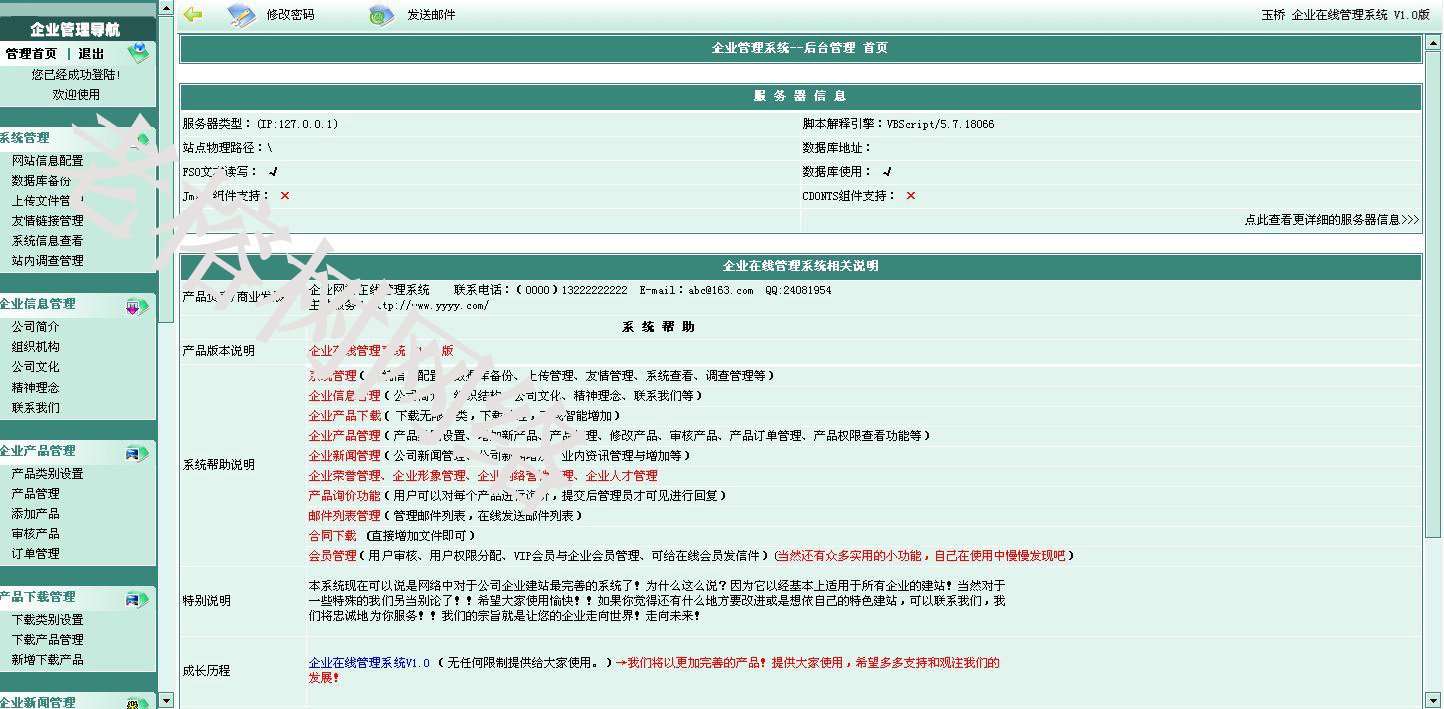Click the icon next to 退出 in the sidebar
1444x709 pixels.
point(138,53)
